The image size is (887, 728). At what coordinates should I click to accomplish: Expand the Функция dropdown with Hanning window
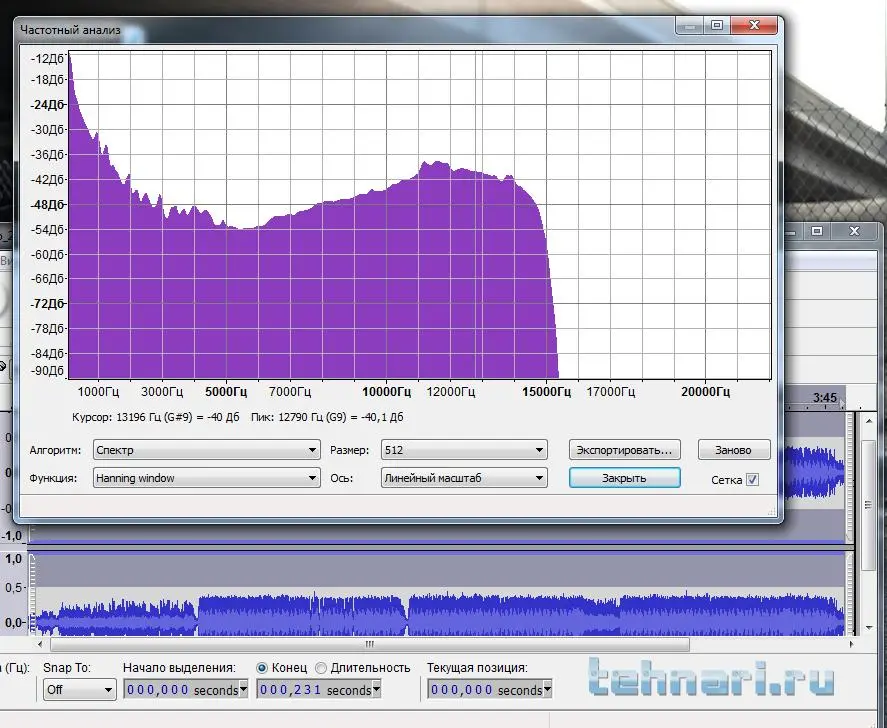pos(205,479)
